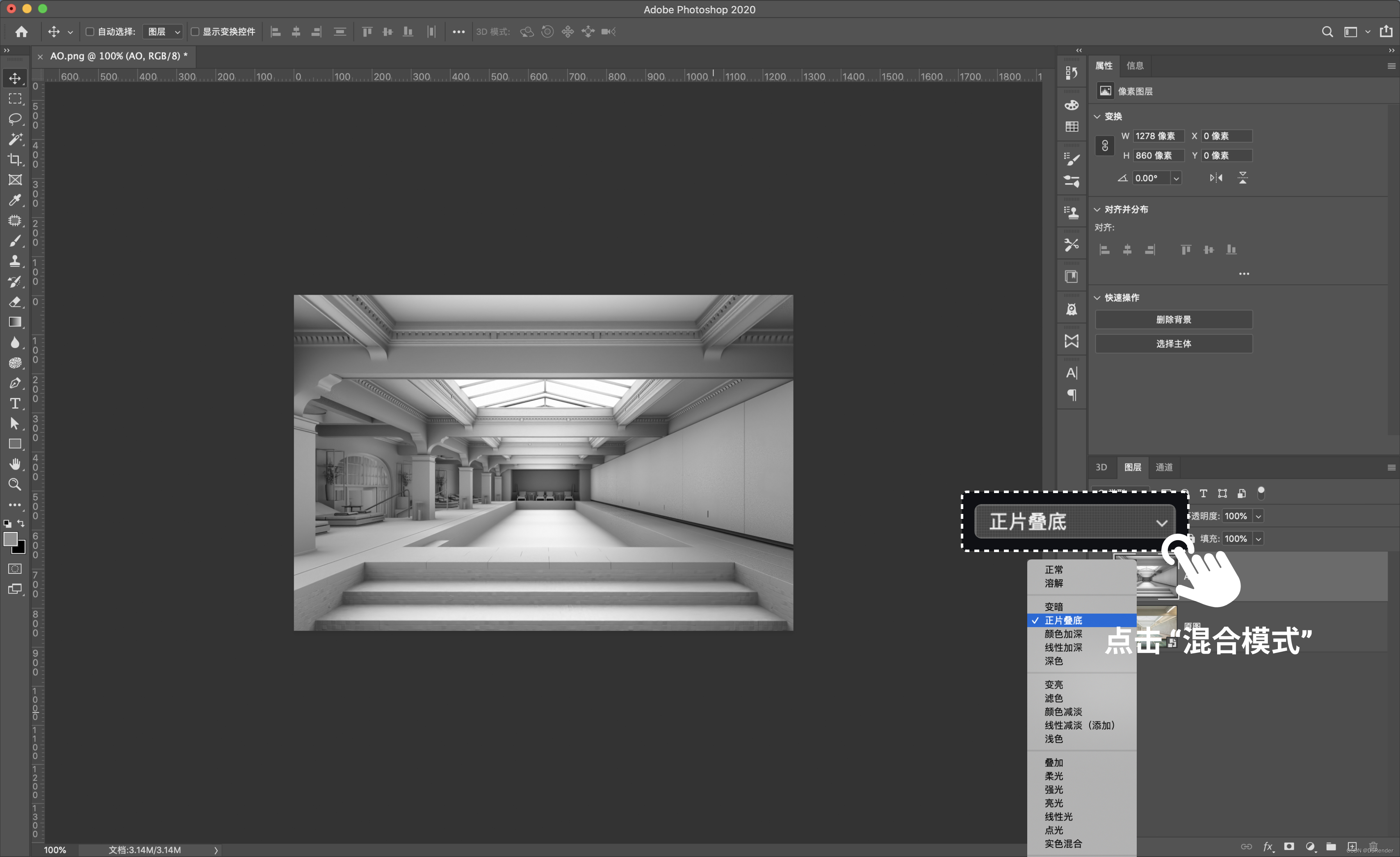Select the Crop tool
1400x857 pixels.
pyautogui.click(x=15, y=159)
